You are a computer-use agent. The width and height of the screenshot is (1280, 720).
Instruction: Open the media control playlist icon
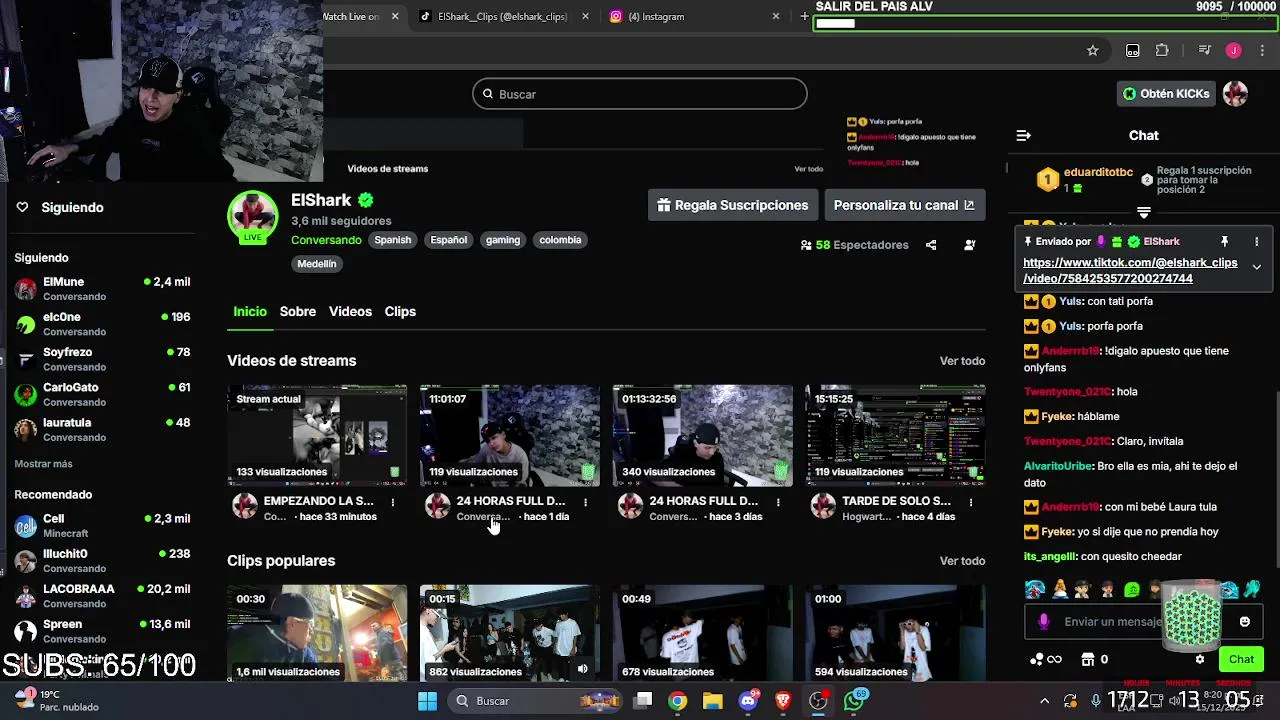click(x=1204, y=51)
